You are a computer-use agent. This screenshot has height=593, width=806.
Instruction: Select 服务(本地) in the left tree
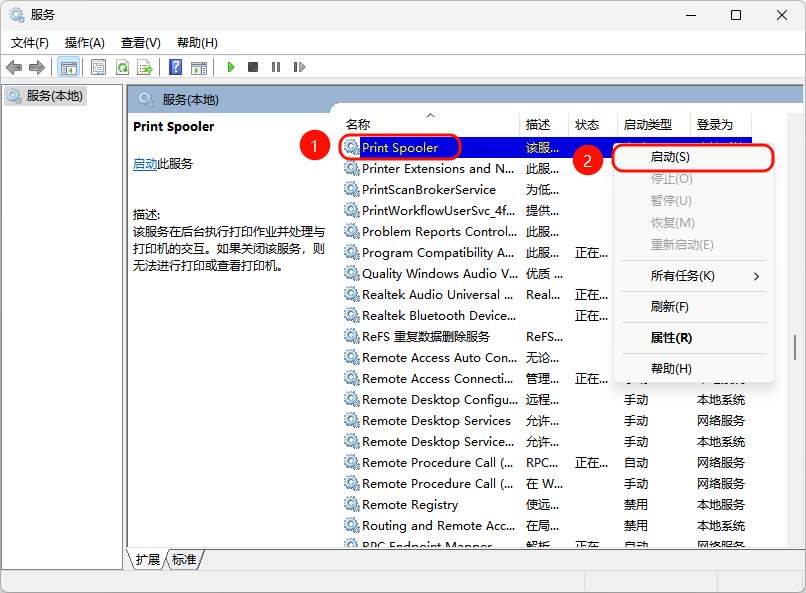click(55, 96)
